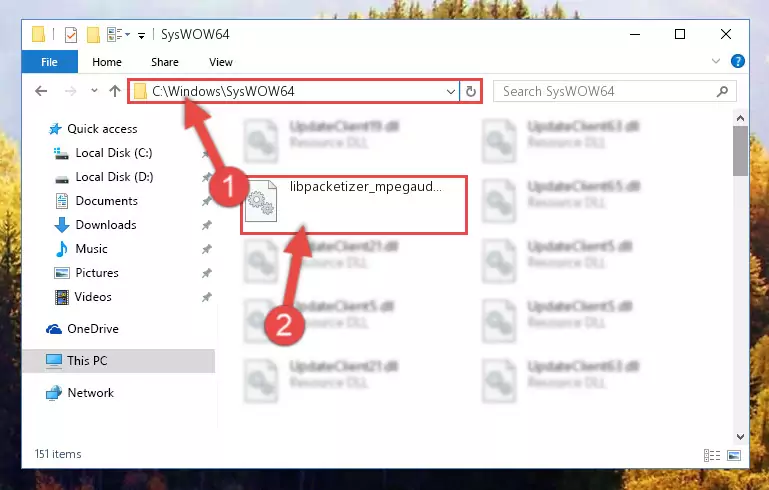Click the Pictures pin icon
Image resolution: width=769 pixels, height=490 pixels.
tap(206, 273)
